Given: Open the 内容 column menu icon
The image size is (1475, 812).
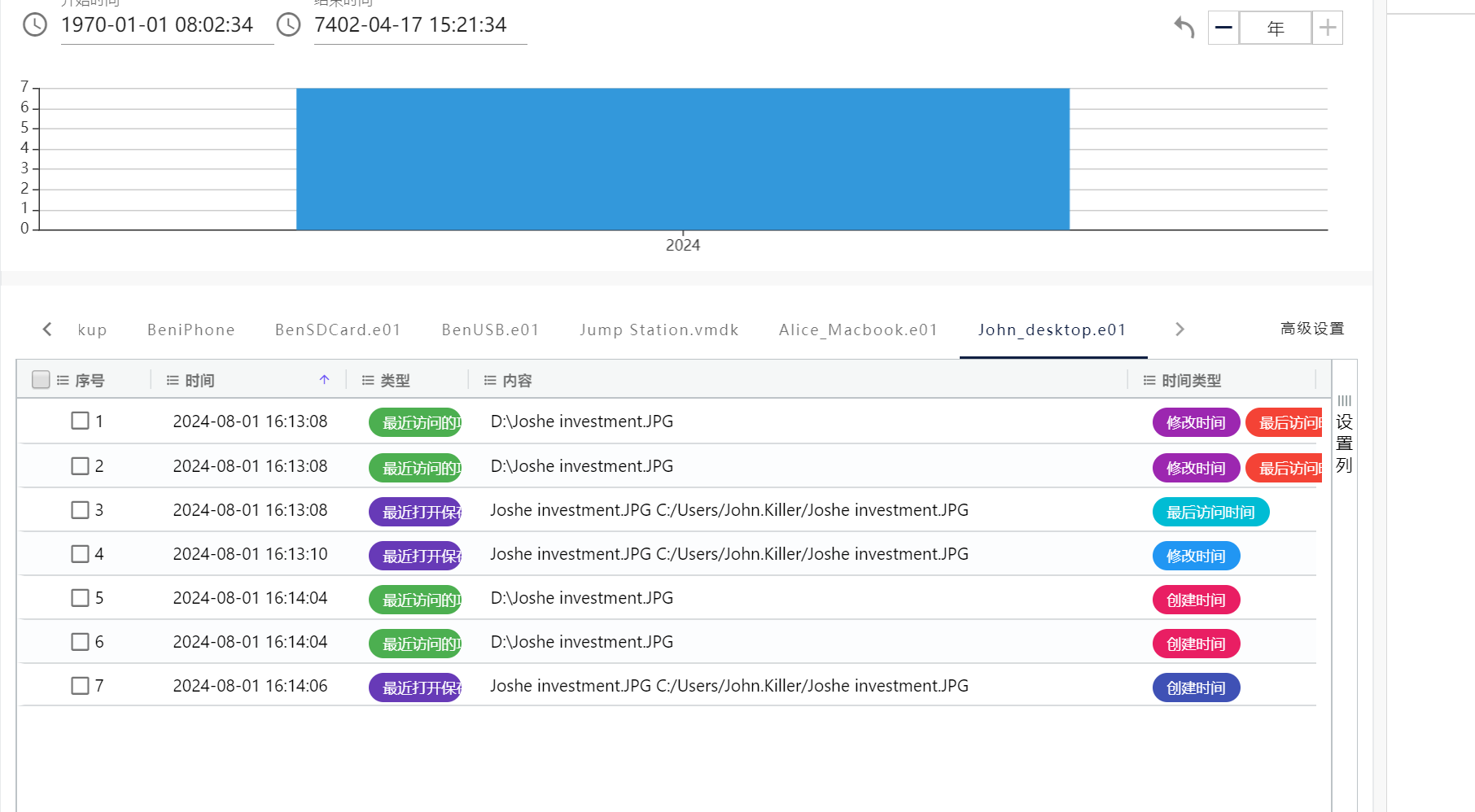Looking at the screenshot, I should click(x=490, y=380).
